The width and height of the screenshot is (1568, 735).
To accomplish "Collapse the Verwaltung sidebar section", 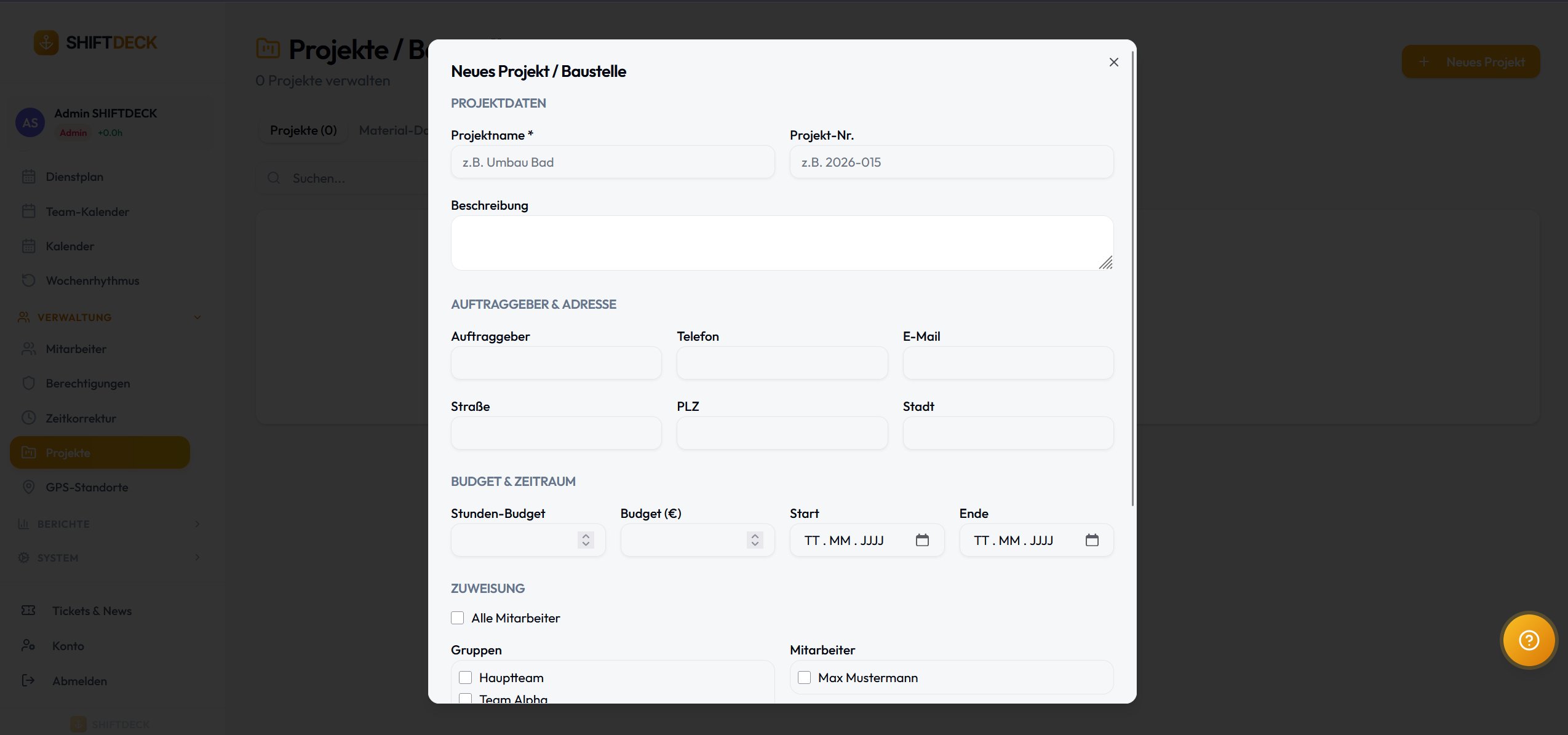I will (x=197, y=317).
